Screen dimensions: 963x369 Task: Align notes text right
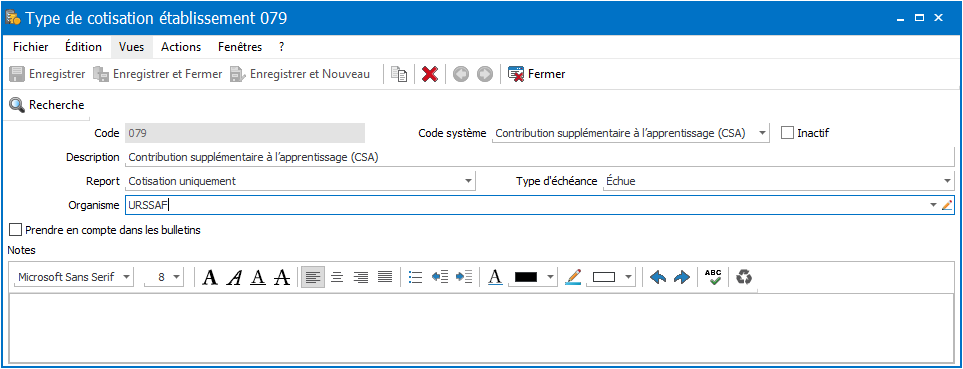point(361,278)
